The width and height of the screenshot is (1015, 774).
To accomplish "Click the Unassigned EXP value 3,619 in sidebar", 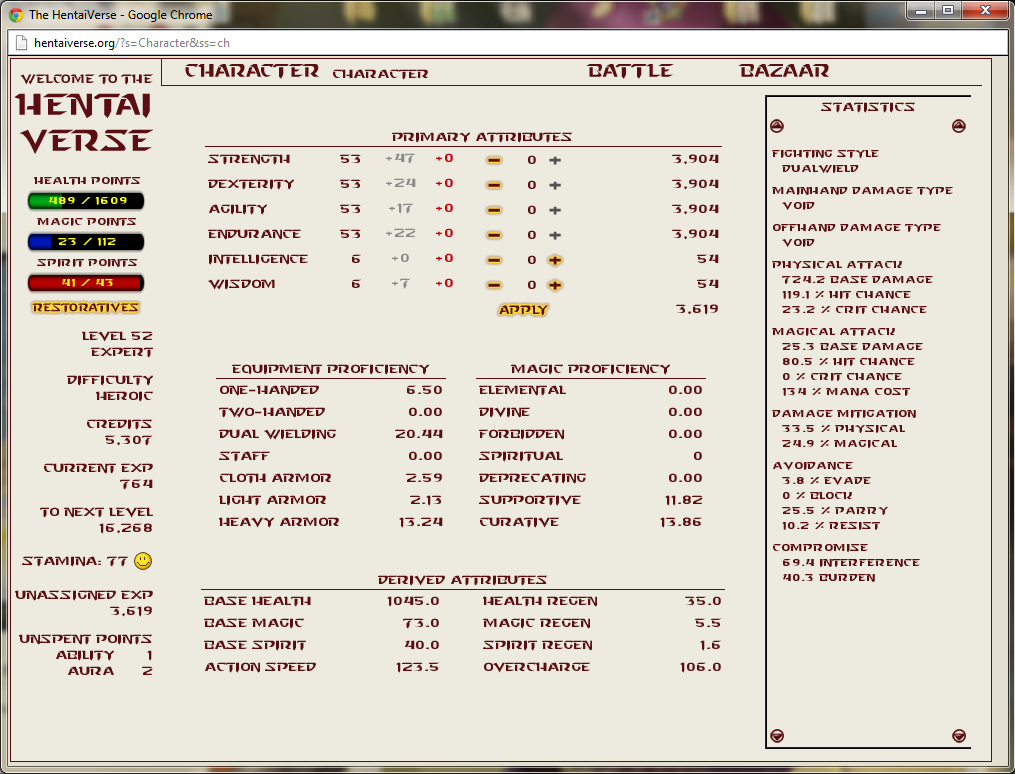I will (x=131, y=611).
